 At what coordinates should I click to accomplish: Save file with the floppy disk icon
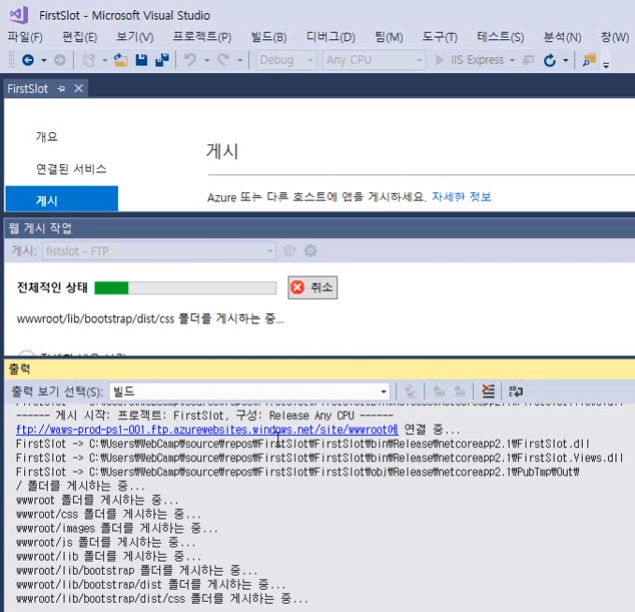point(141,60)
